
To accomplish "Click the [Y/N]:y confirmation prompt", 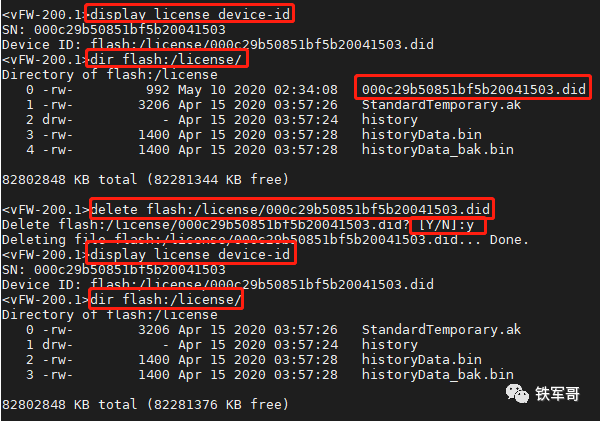I will coord(446,225).
